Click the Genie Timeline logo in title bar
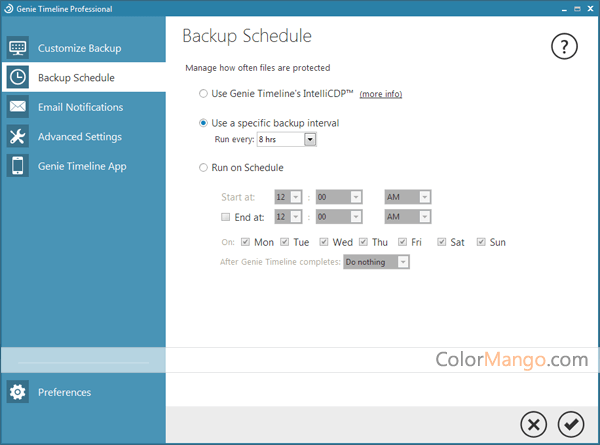The height and width of the screenshot is (445, 600). [8, 8]
